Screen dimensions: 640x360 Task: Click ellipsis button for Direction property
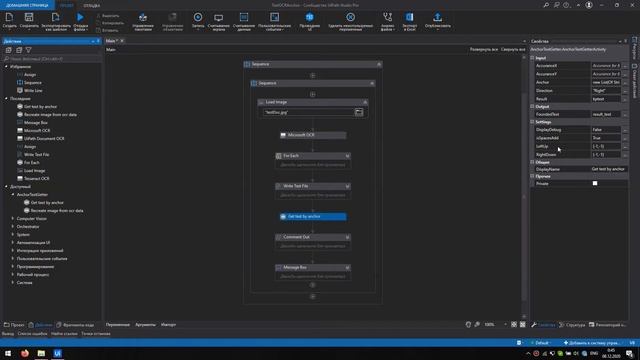625,91
